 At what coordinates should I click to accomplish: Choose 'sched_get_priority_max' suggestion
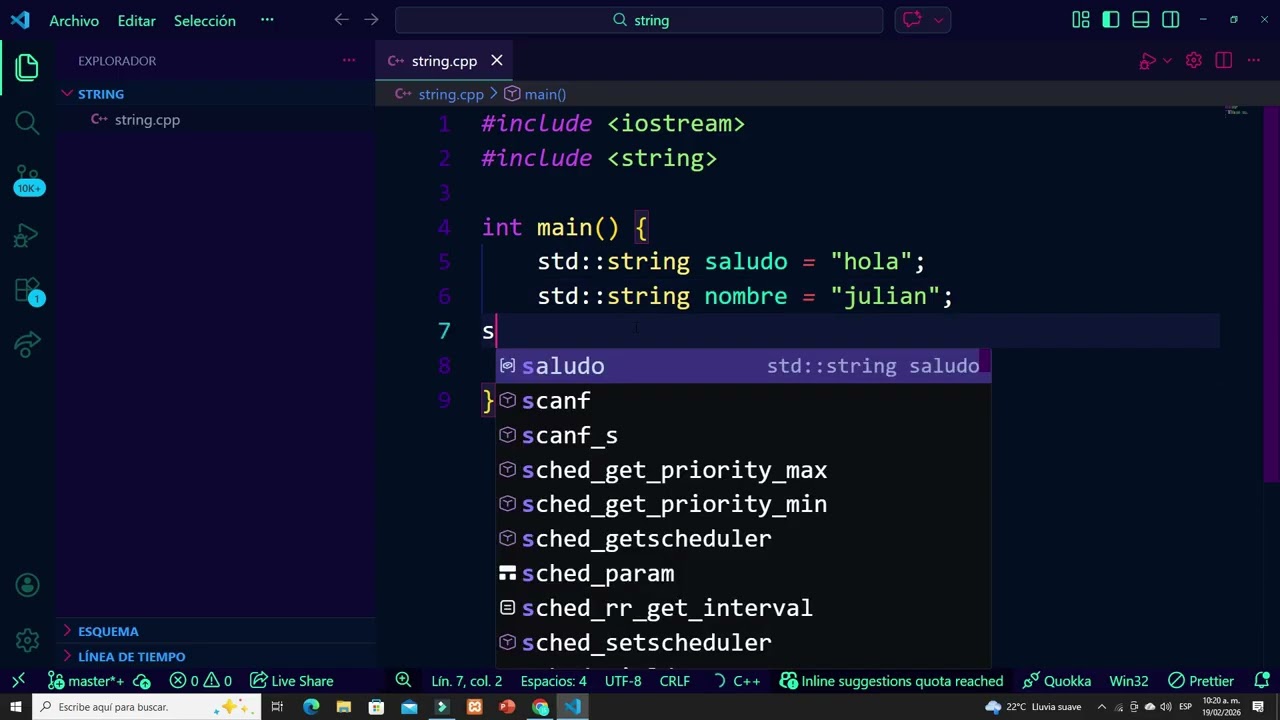pos(744,470)
